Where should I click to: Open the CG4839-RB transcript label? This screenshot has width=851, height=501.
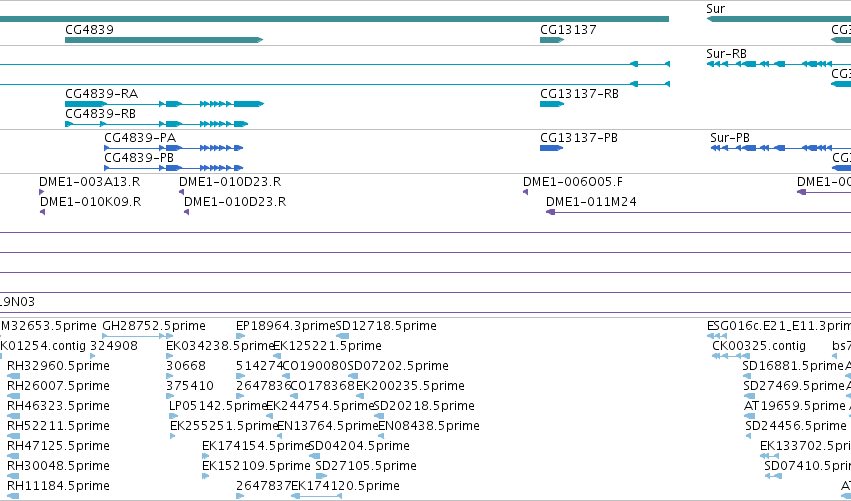pos(100,114)
